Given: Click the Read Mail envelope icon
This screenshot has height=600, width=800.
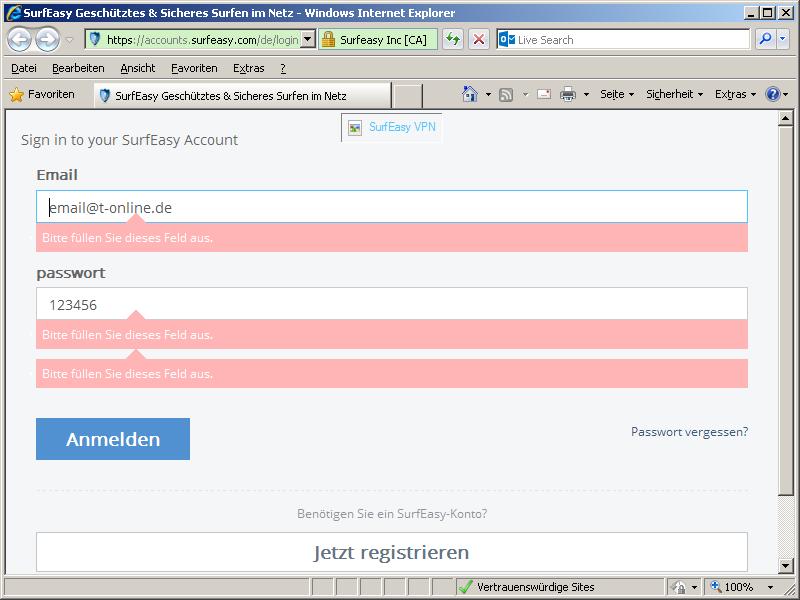Looking at the screenshot, I should click(544, 94).
